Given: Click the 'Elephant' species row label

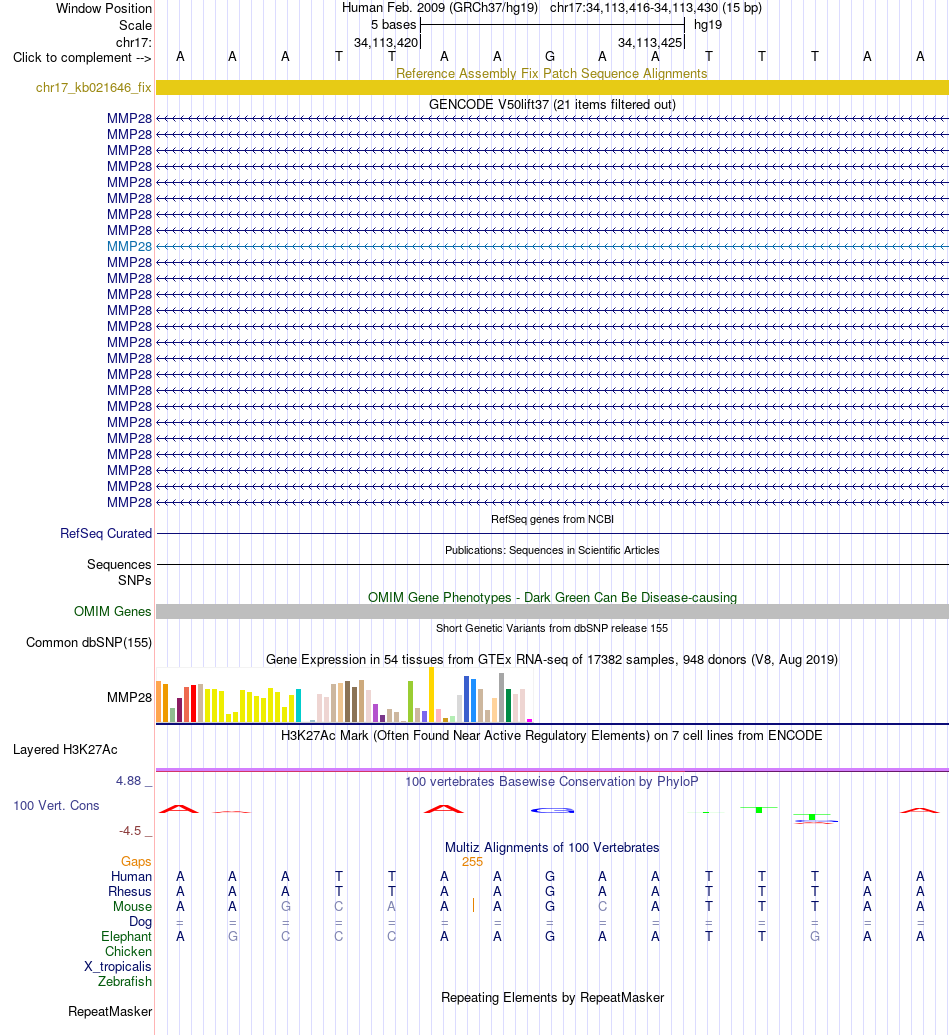Looking at the screenshot, I should coord(126,937).
